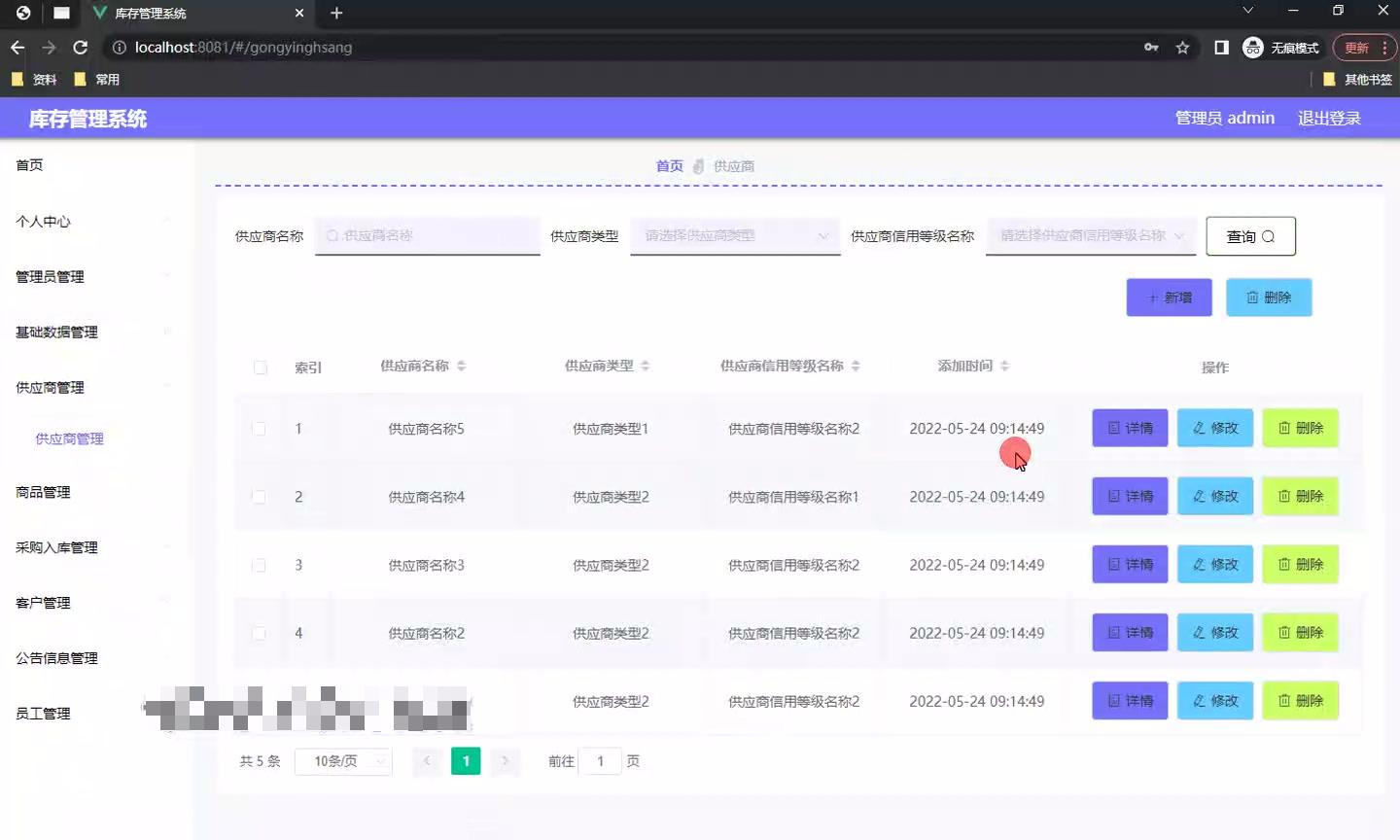Click 删除 for 供应商名称4
Screen dimensions: 1400x840
[x=1301, y=496]
